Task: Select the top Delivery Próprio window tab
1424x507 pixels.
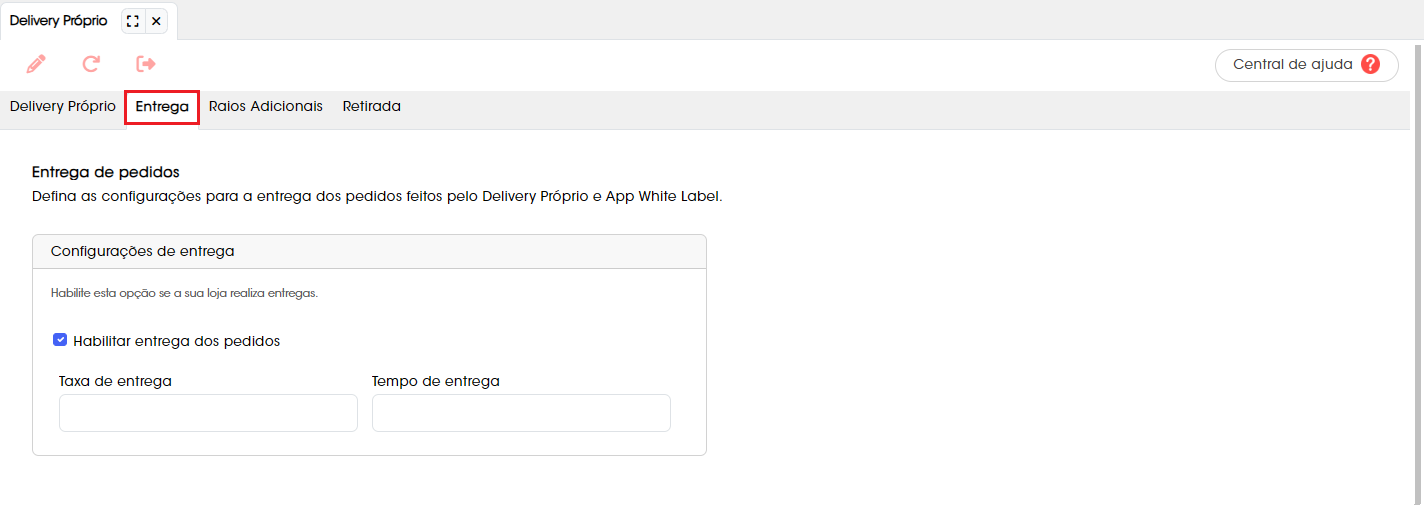Action: (x=59, y=21)
